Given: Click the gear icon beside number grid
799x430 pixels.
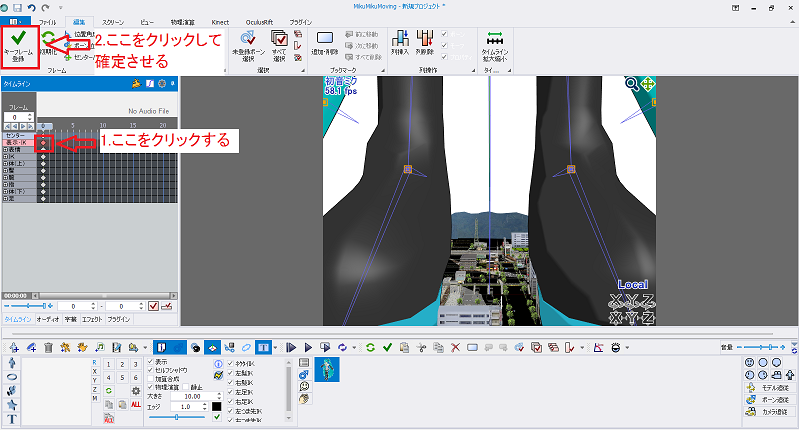Looking at the screenshot, I should click(136, 391).
